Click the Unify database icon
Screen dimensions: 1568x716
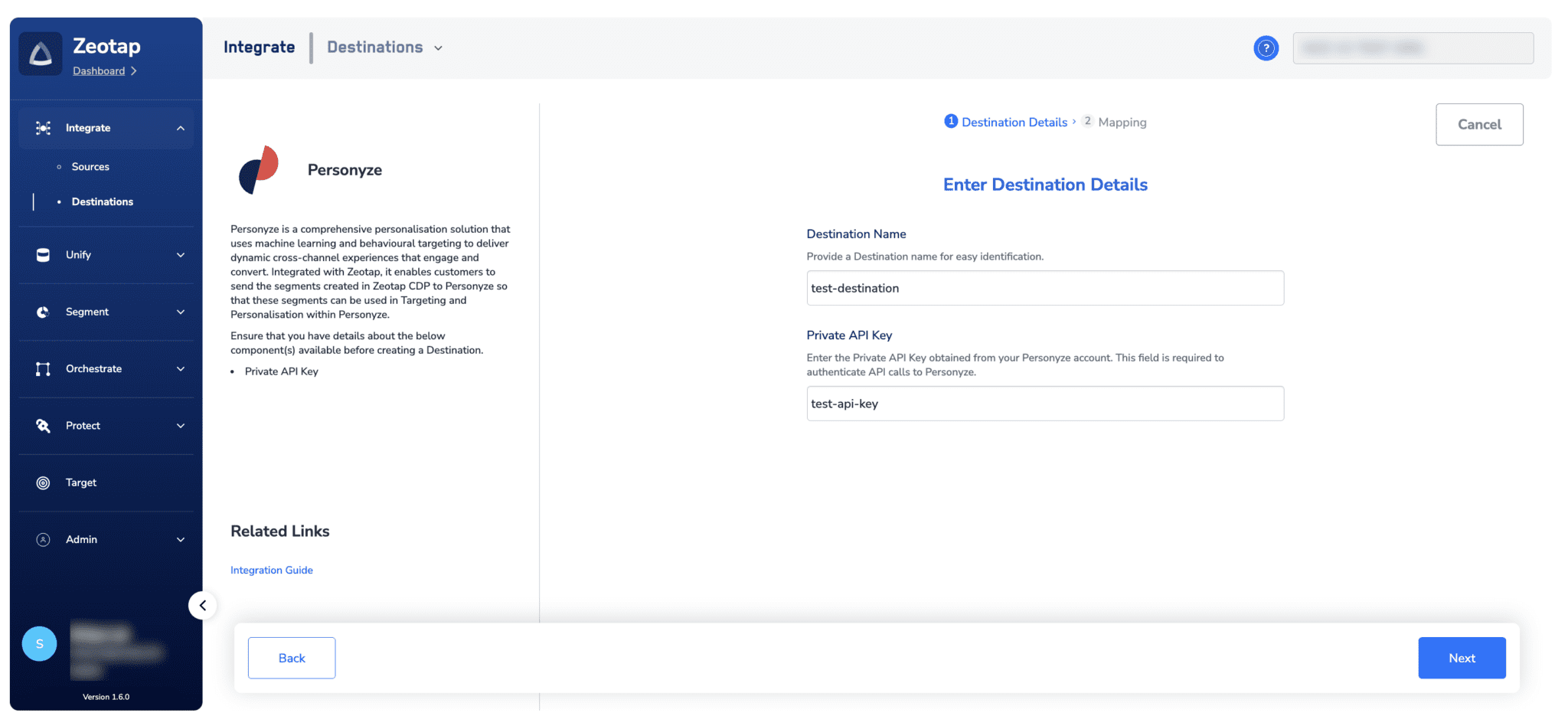point(43,255)
